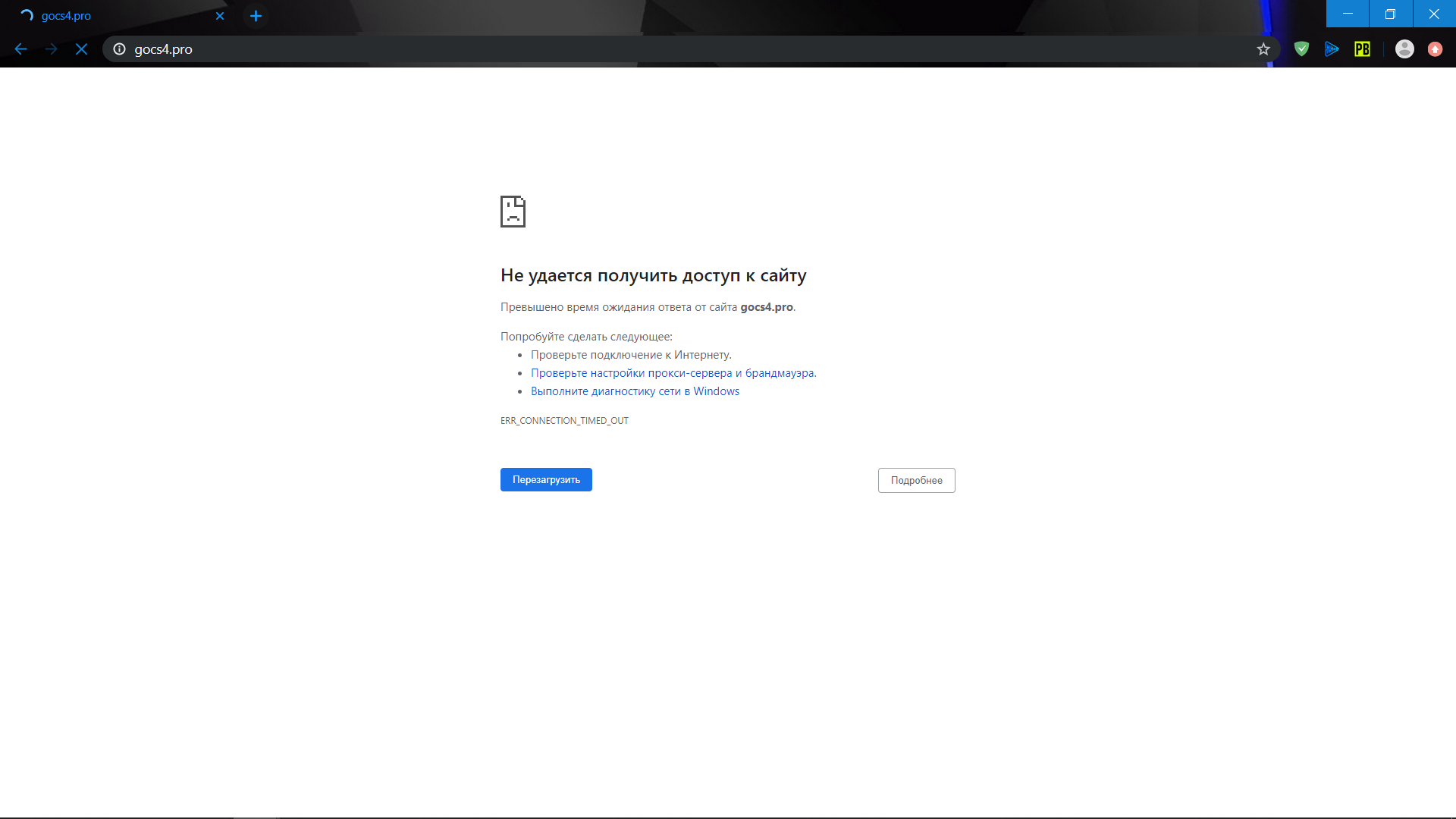Image resolution: width=1456 pixels, height=819 pixels.
Task: Restore down the browser window
Action: point(1390,14)
